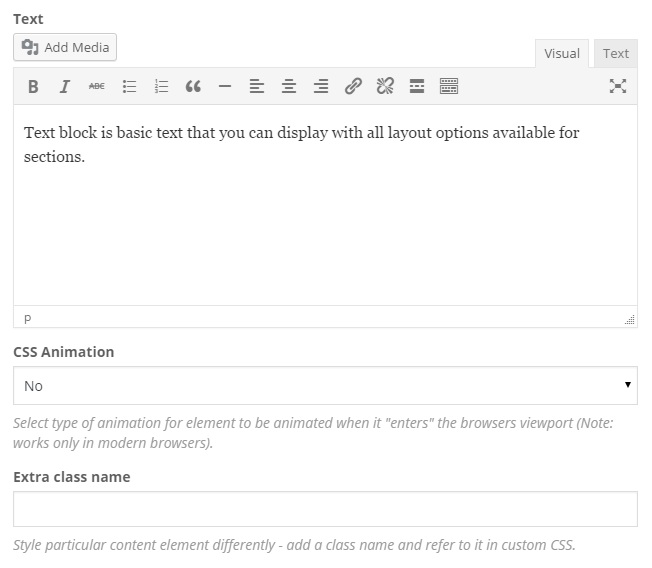The height and width of the screenshot is (568, 652).
Task: Click the insert link icon
Action: 353,87
